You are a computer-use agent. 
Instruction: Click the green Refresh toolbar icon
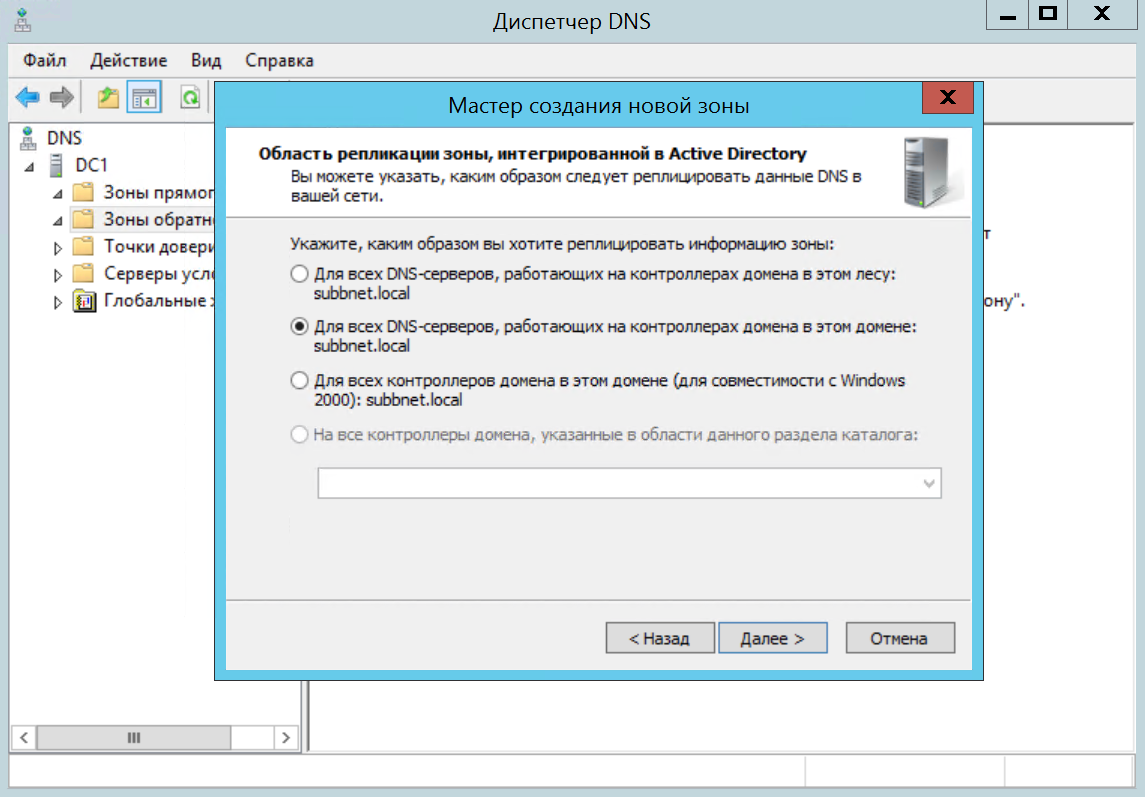188,97
